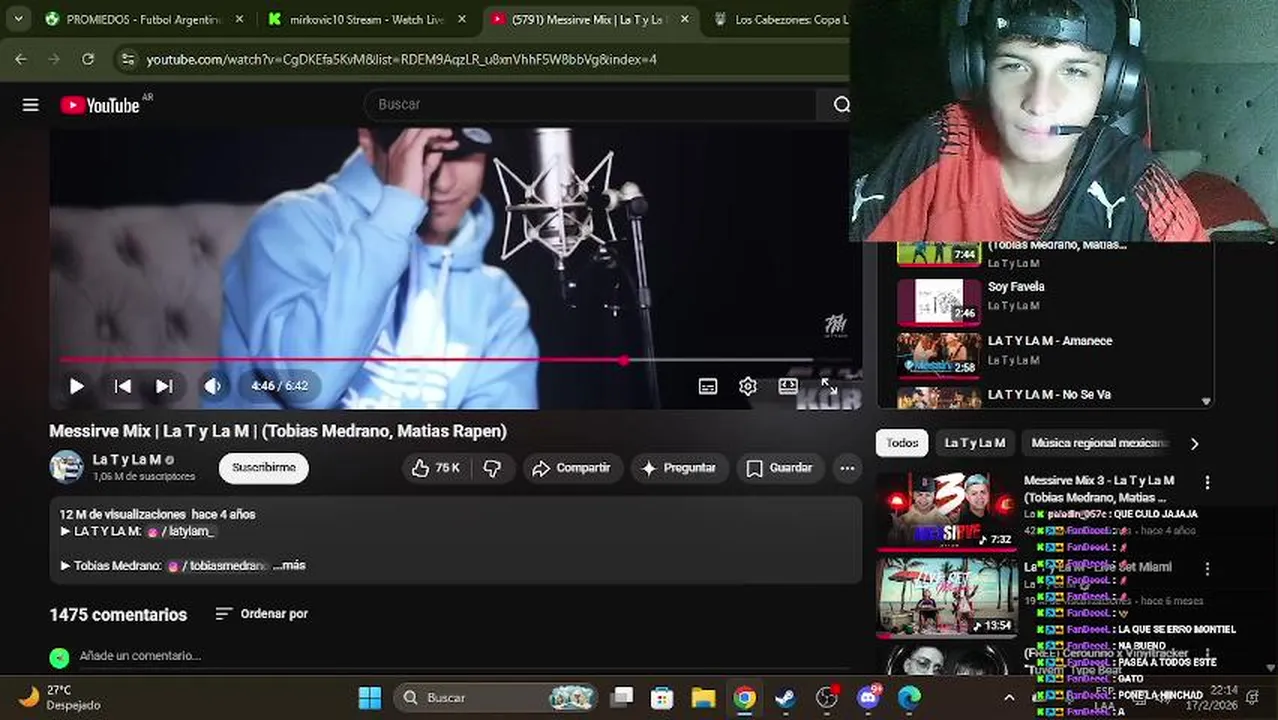Close the PROMIEDOS browser tab
Viewport: 1278px width, 720px height.
239,19
